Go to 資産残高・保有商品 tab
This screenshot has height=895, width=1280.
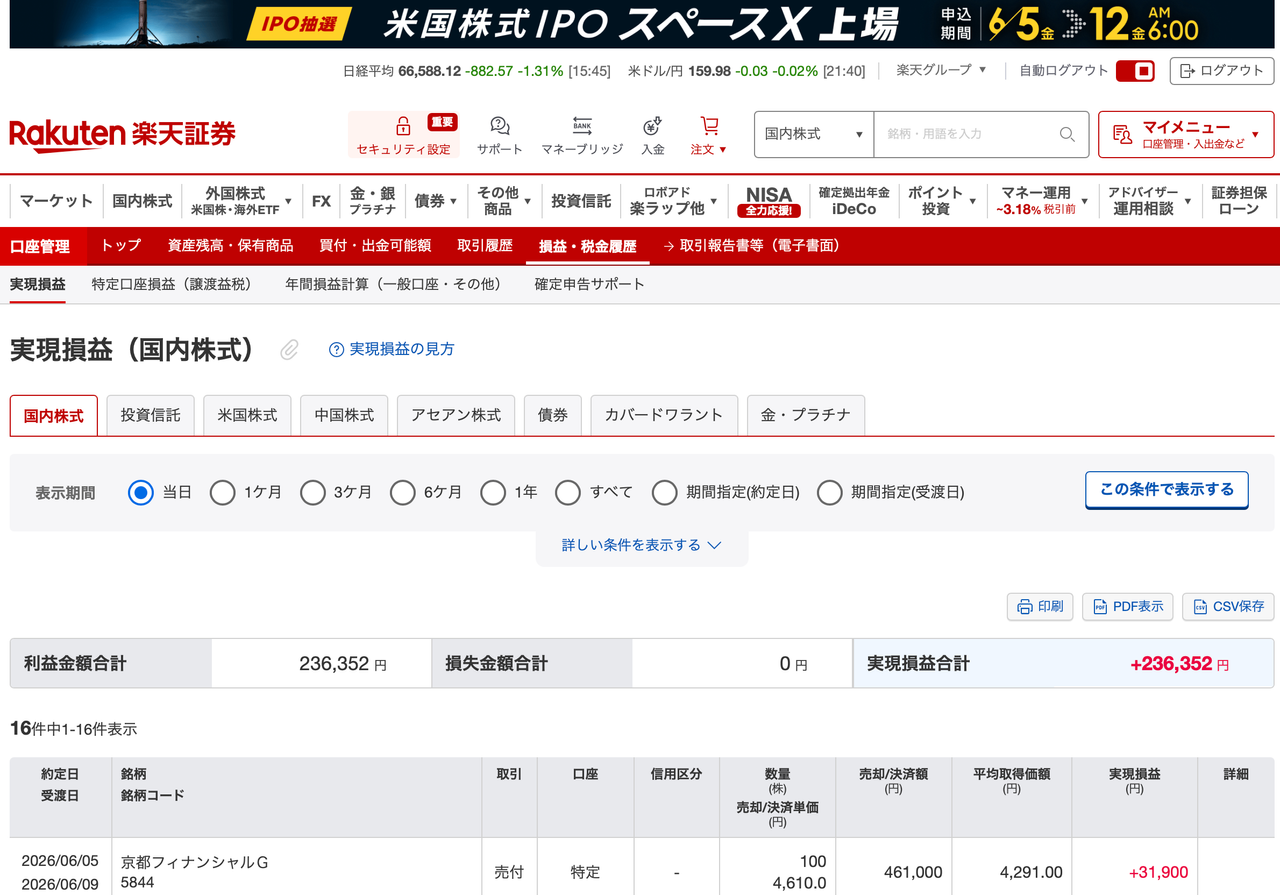point(231,246)
